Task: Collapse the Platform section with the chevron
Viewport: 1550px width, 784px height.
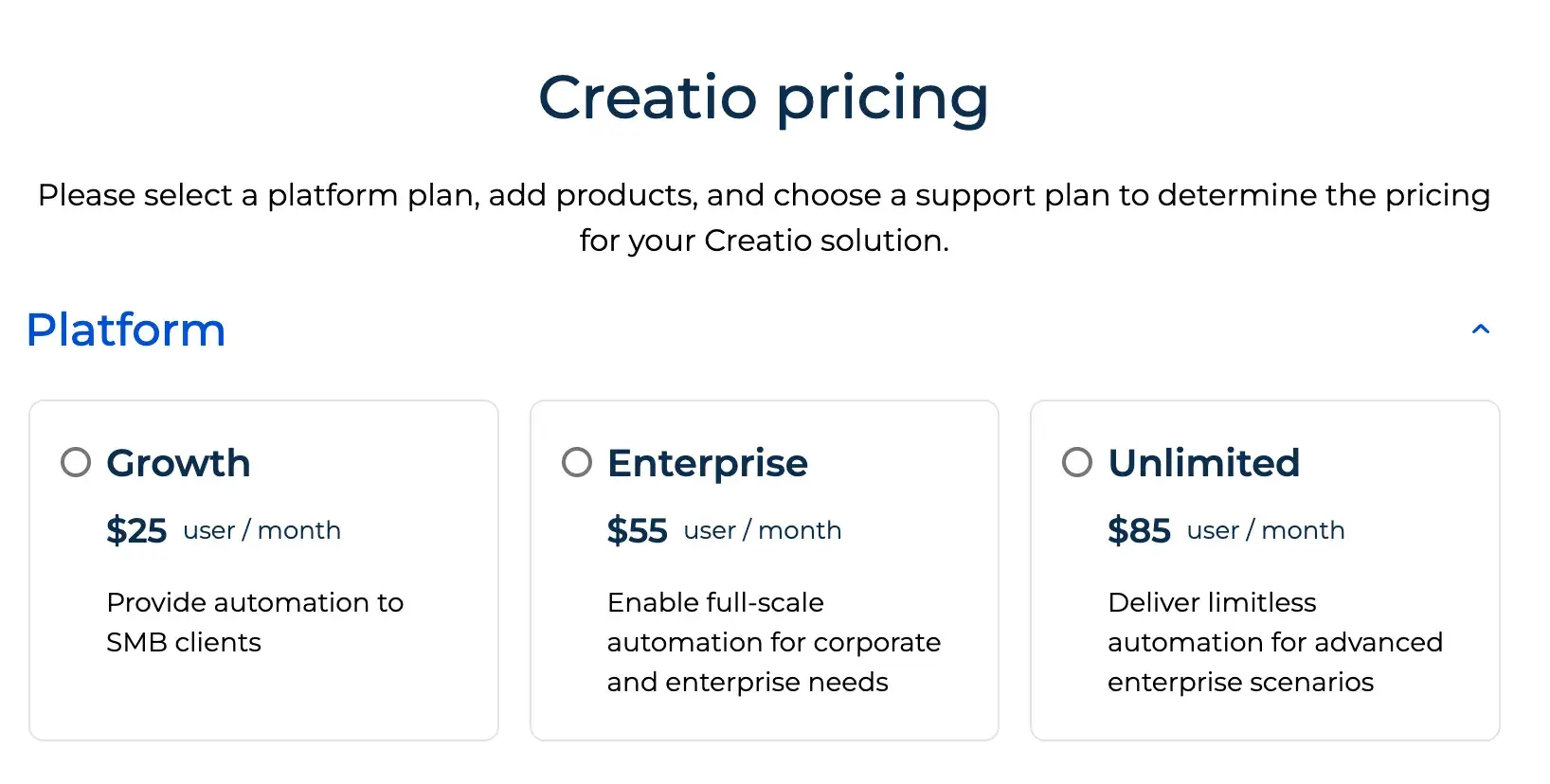Action: 1481,329
